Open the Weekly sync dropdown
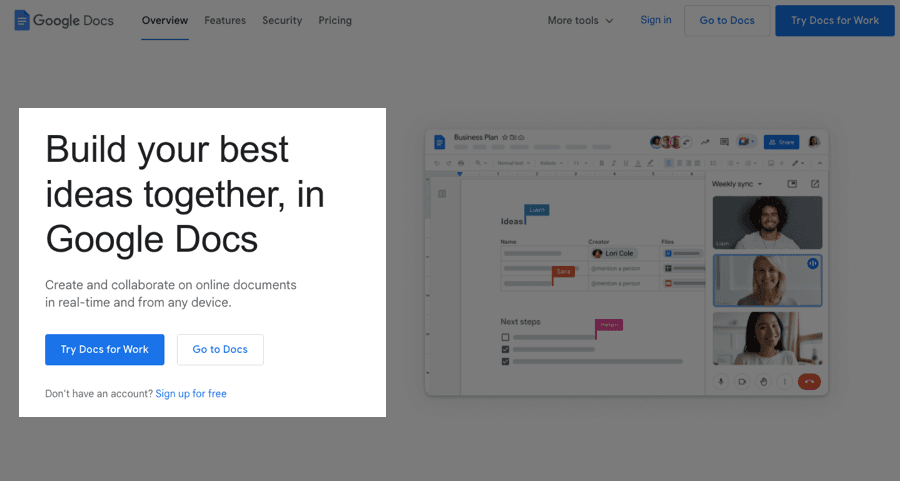900x481 pixels. [737, 184]
